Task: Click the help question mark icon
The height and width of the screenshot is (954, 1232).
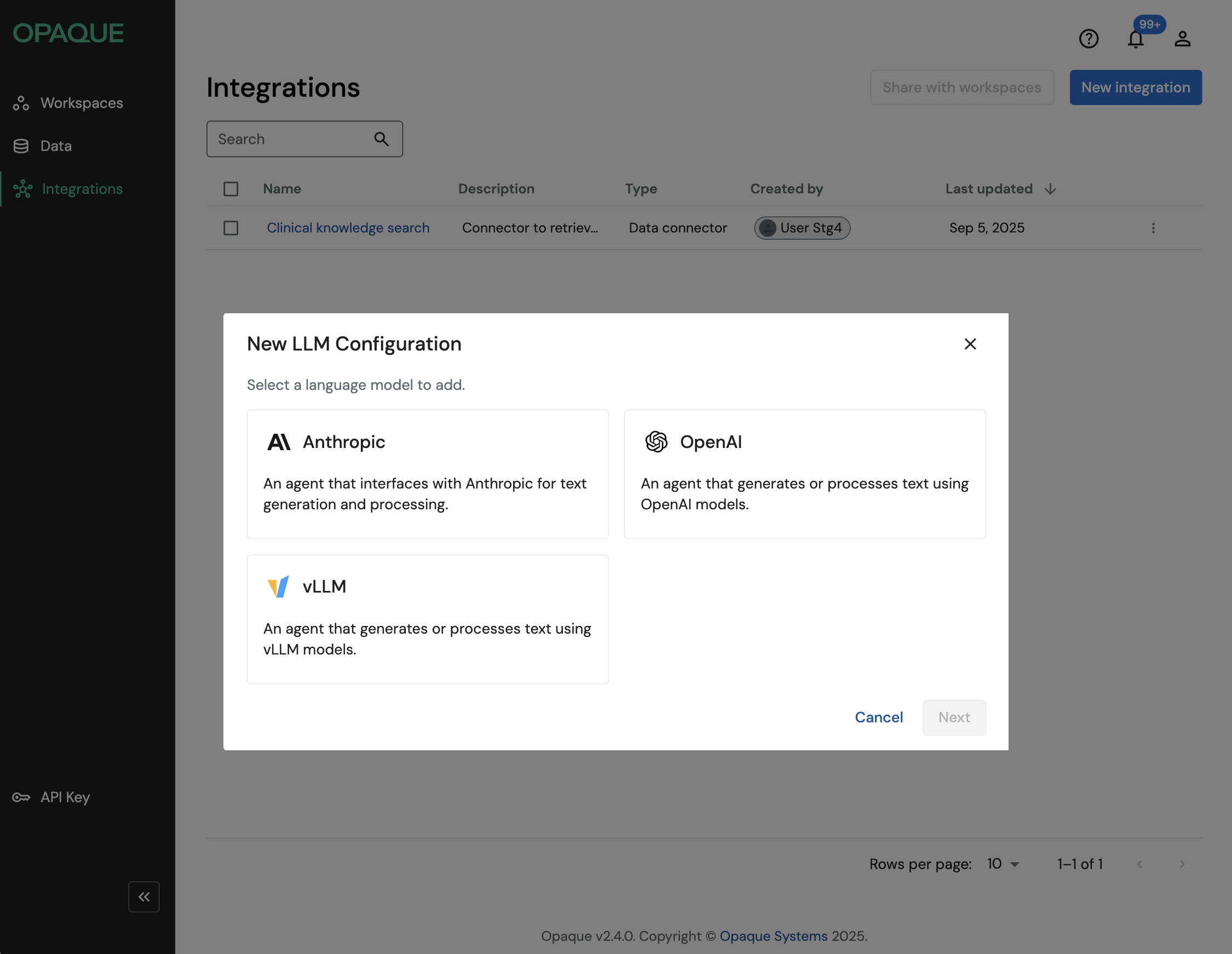Action: (1088, 39)
